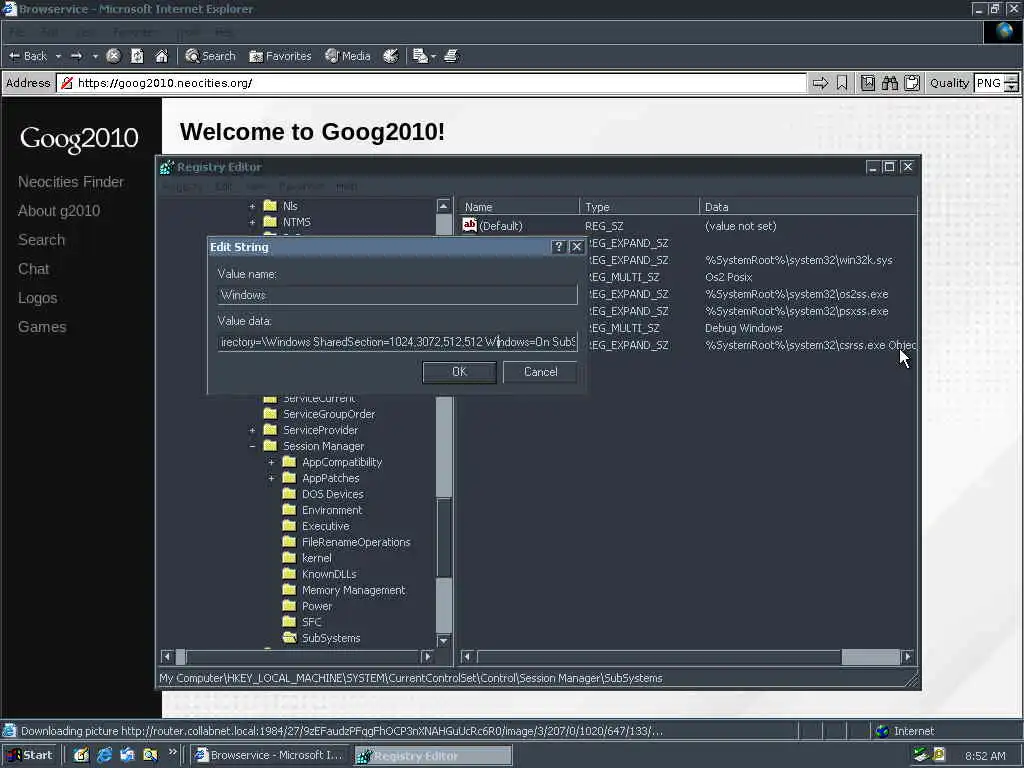1024x768 pixels.
Task: Click the address bar URL field
Action: click(431, 83)
